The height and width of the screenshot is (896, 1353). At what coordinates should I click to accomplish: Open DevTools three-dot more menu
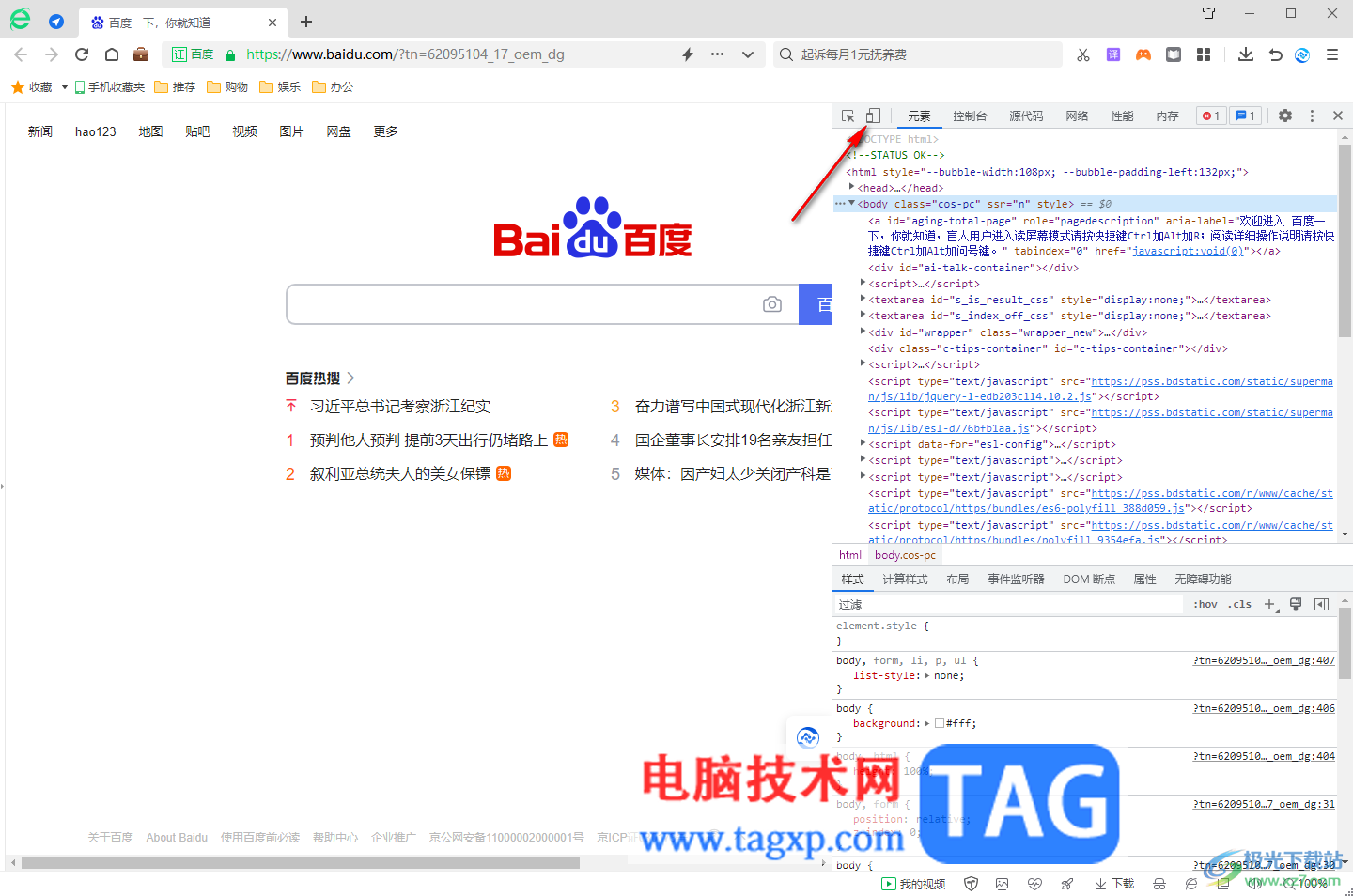(x=1312, y=116)
